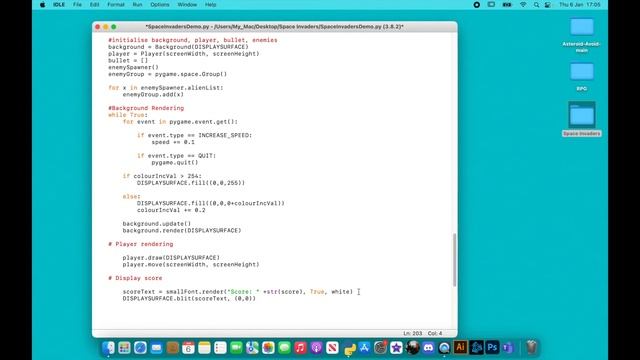Open Launchpad in the dock
Image resolution: width=640 pixels, height=360 pixels.
point(124,348)
